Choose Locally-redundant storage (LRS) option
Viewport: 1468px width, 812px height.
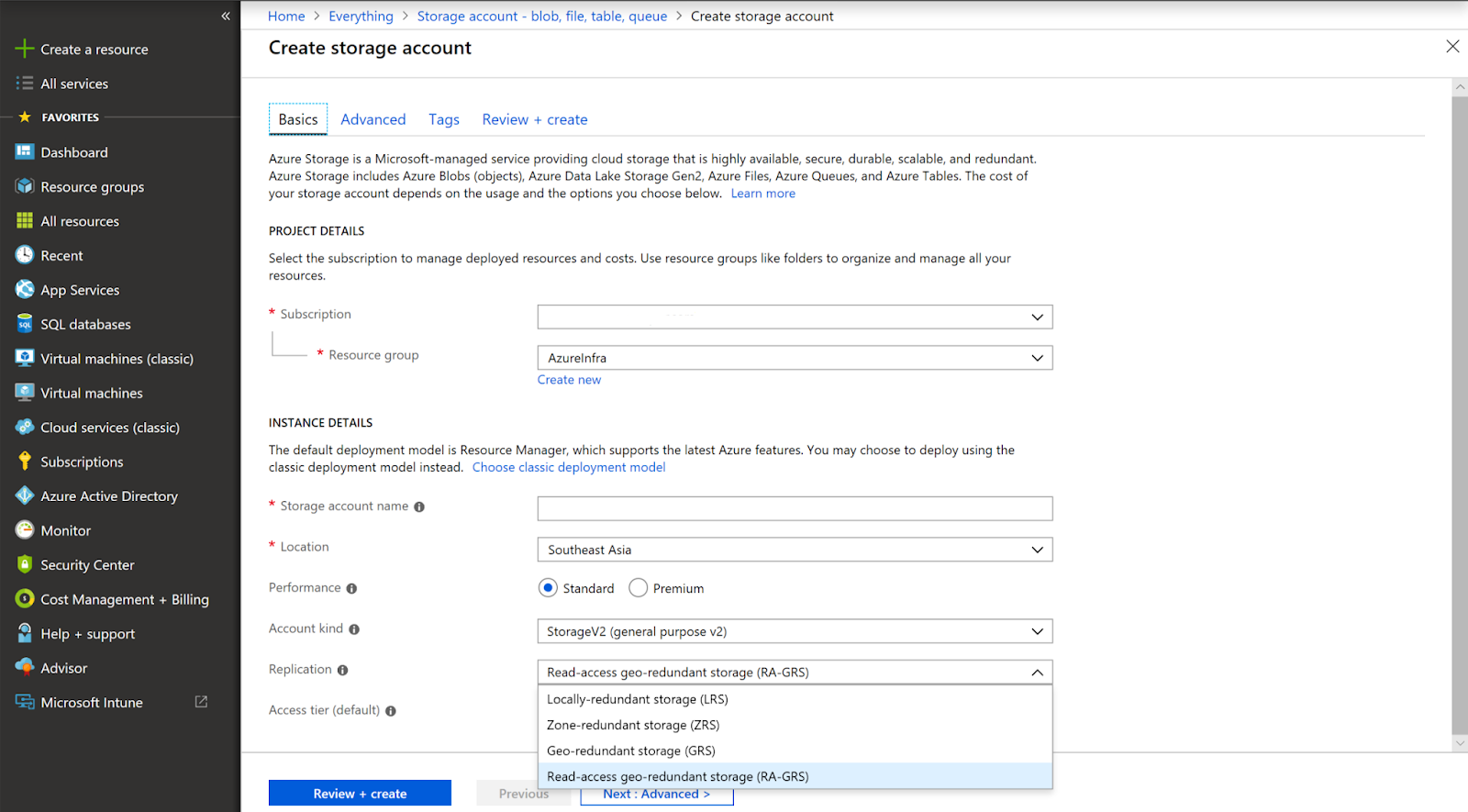[x=638, y=699]
